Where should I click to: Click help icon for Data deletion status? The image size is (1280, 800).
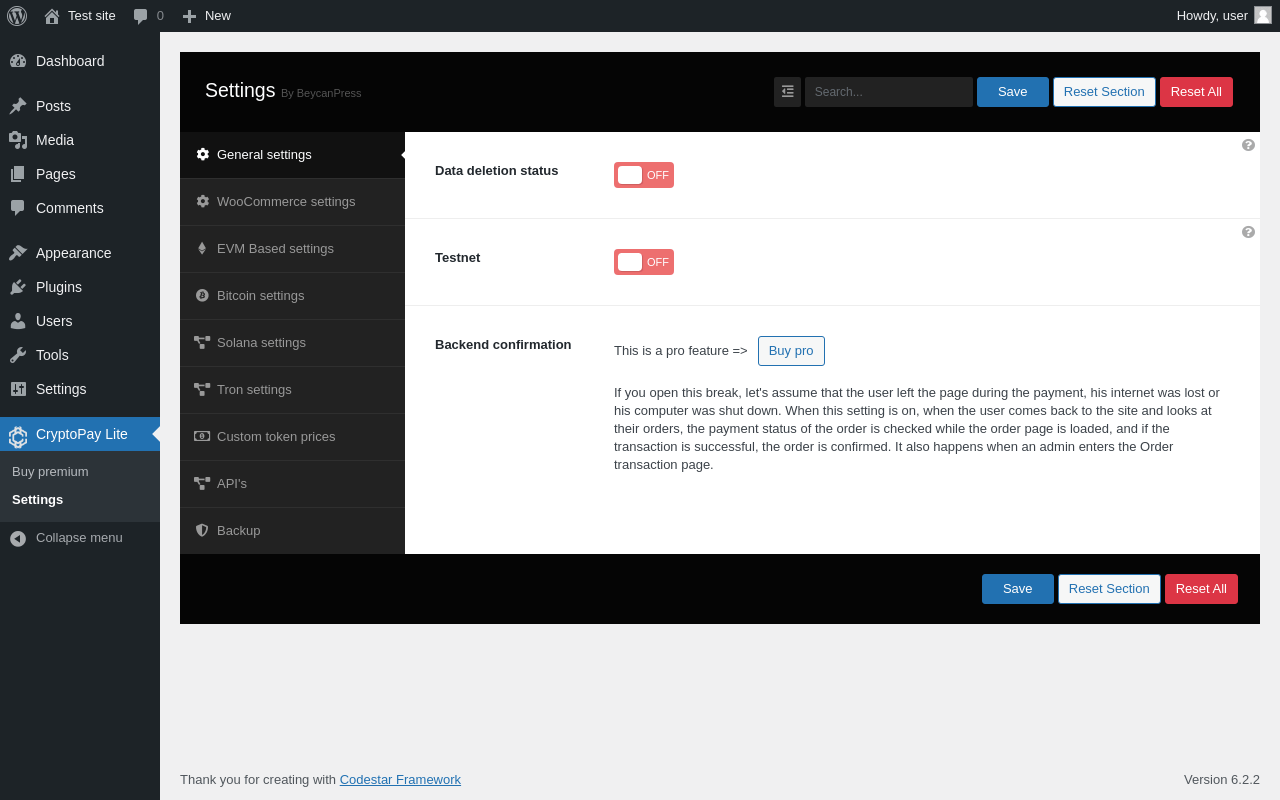click(1248, 145)
